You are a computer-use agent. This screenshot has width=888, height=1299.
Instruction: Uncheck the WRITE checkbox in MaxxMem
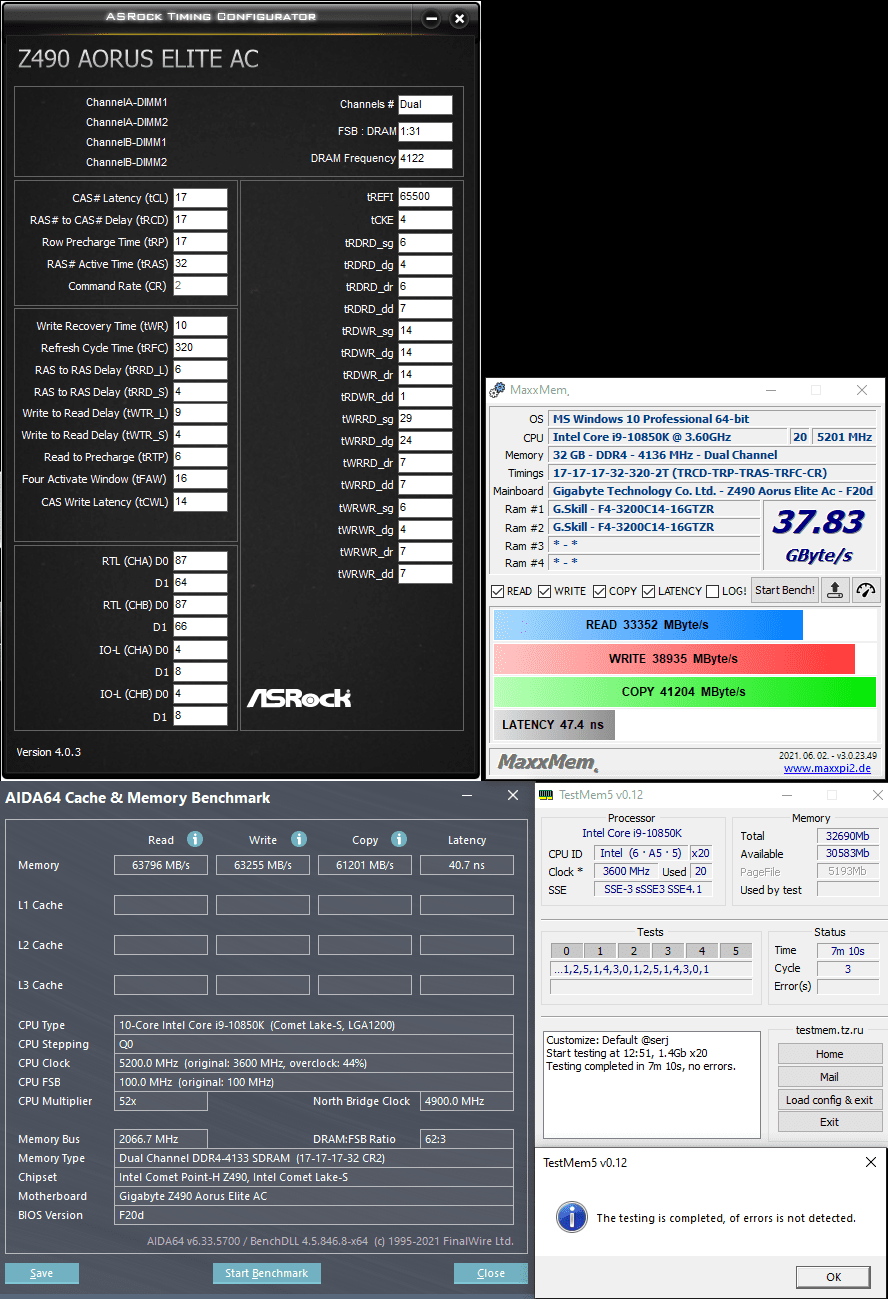pos(545,591)
